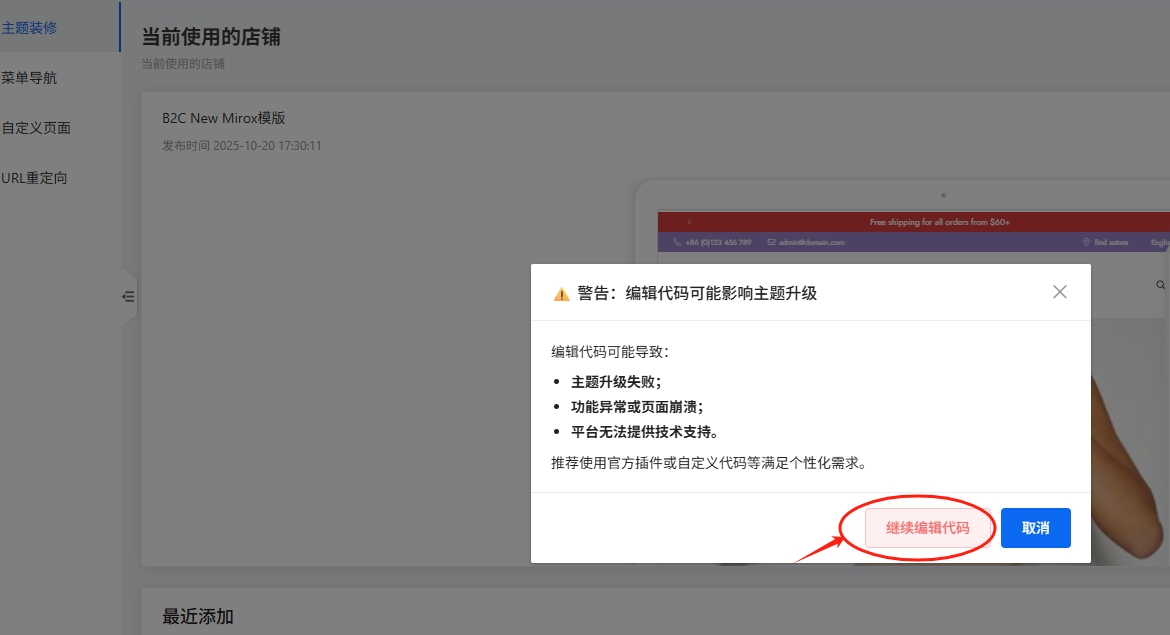The width and height of the screenshot is (1170, 635).
Task: Collapse the left sidebar menu
Action: pyautogui.click(x=128, y=296)
